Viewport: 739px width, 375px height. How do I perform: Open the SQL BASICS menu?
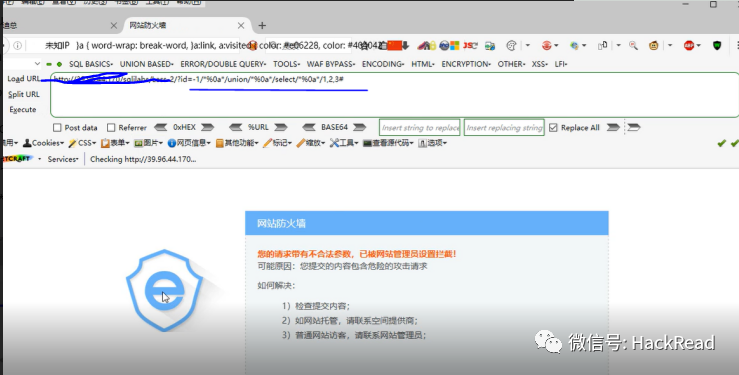point(91,64)
